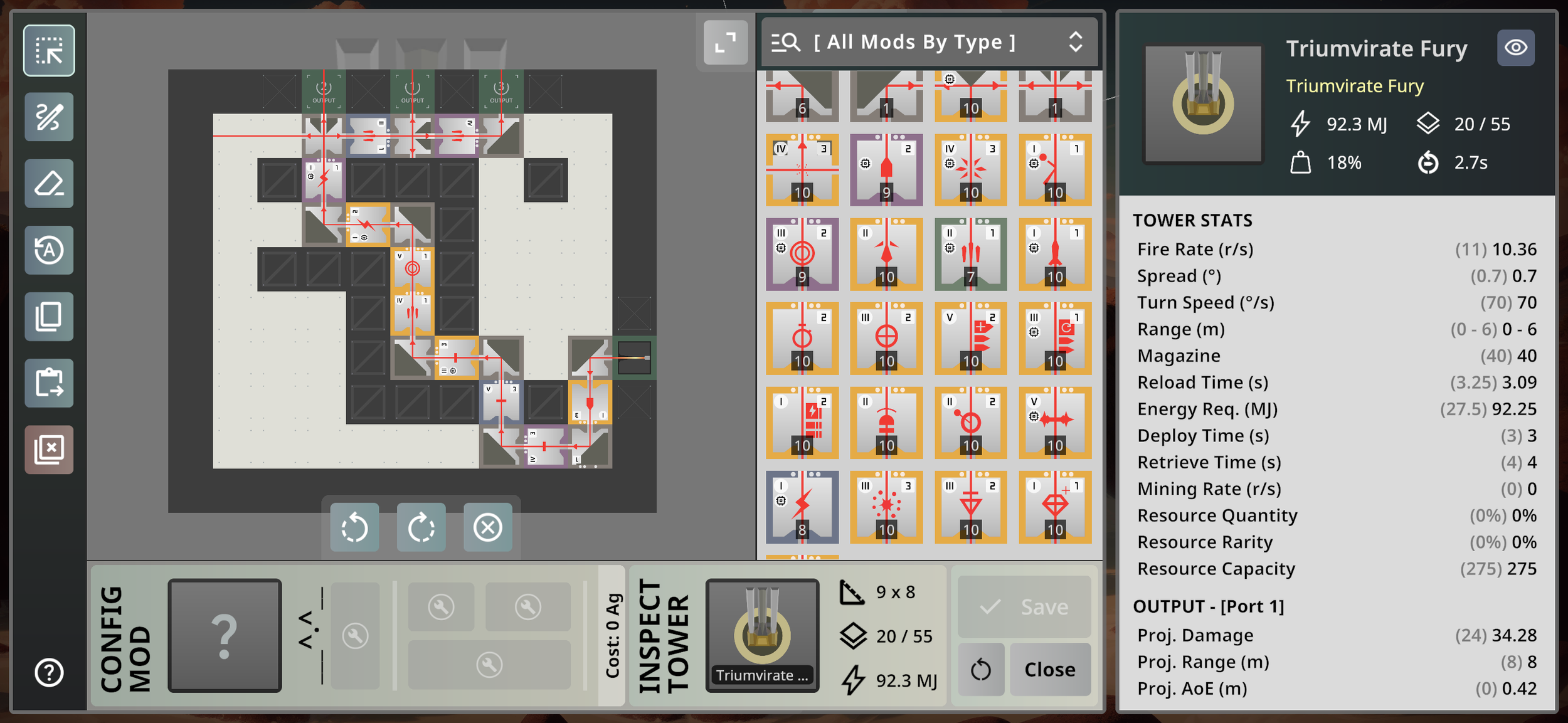Open the help question mark icon
The image size is (1568, 723).
click(49, 673)
